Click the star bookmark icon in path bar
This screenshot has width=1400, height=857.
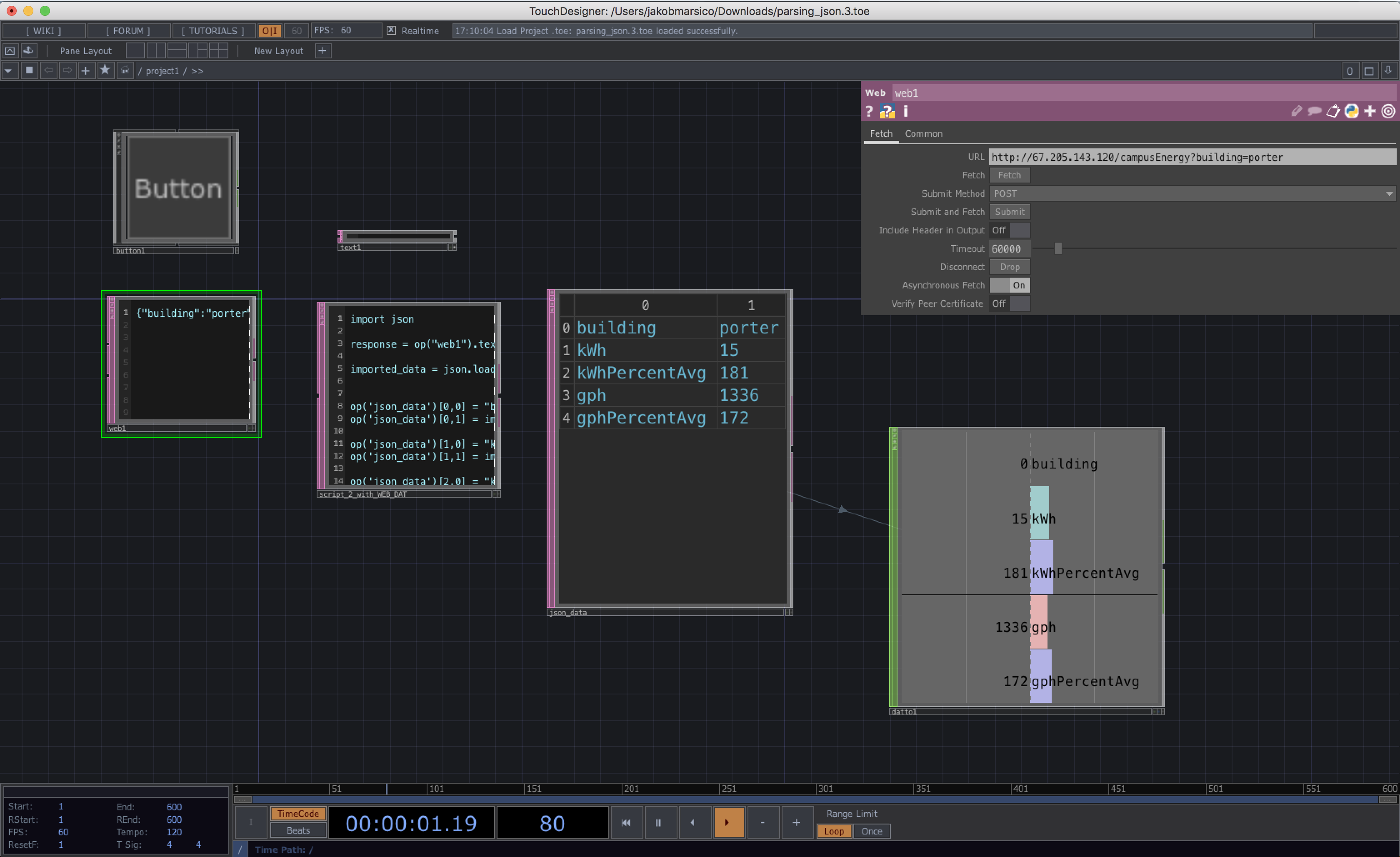[x=105, y=70]
